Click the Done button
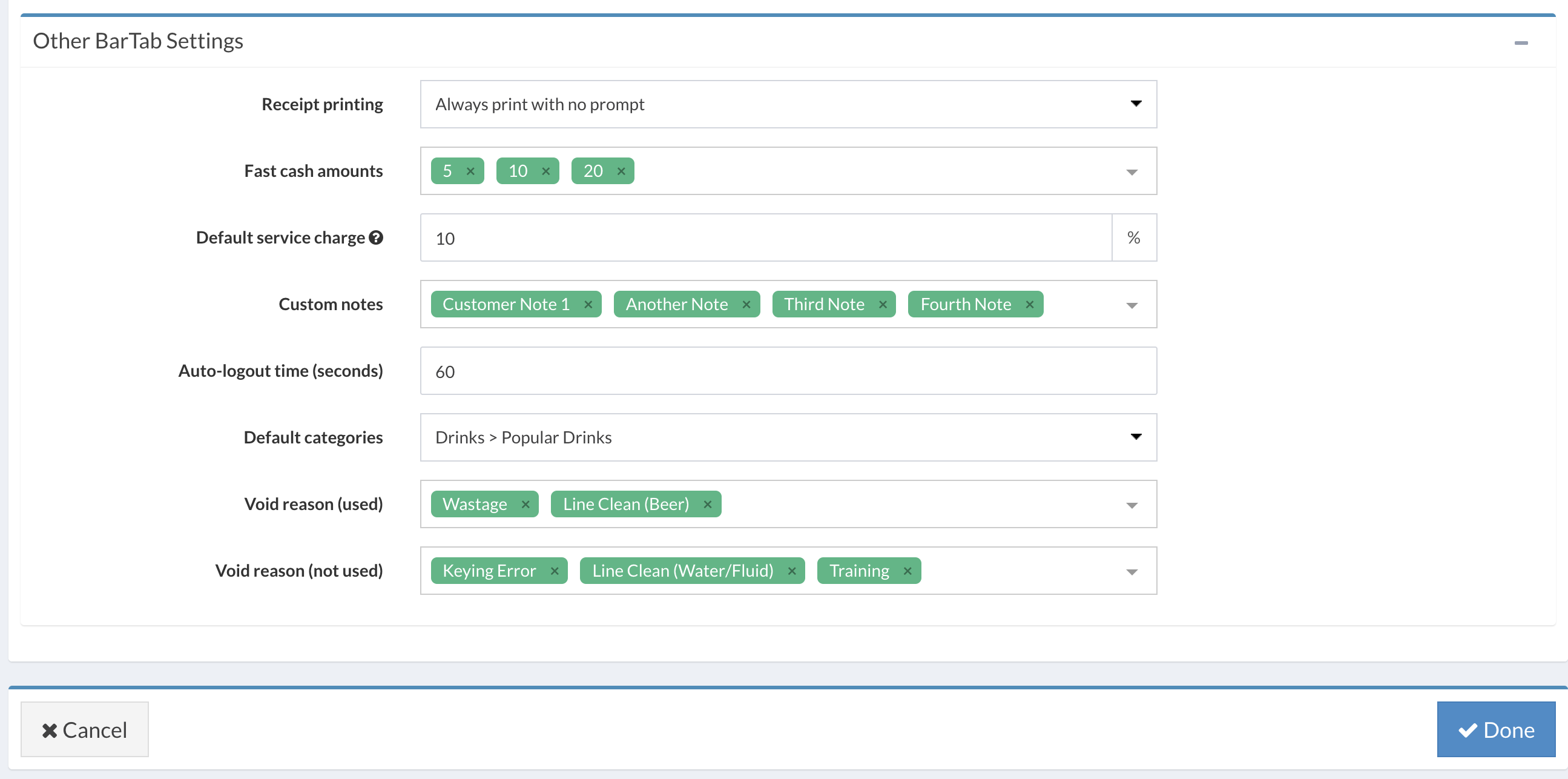Image resolution: width=1568 pixels, height=779 pixels. [x=1495, y=729]
